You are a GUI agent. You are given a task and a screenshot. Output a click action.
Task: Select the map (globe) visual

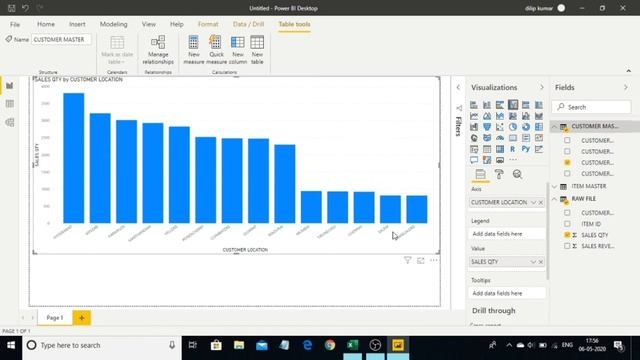pyautogui.click(x=474, y=138)
